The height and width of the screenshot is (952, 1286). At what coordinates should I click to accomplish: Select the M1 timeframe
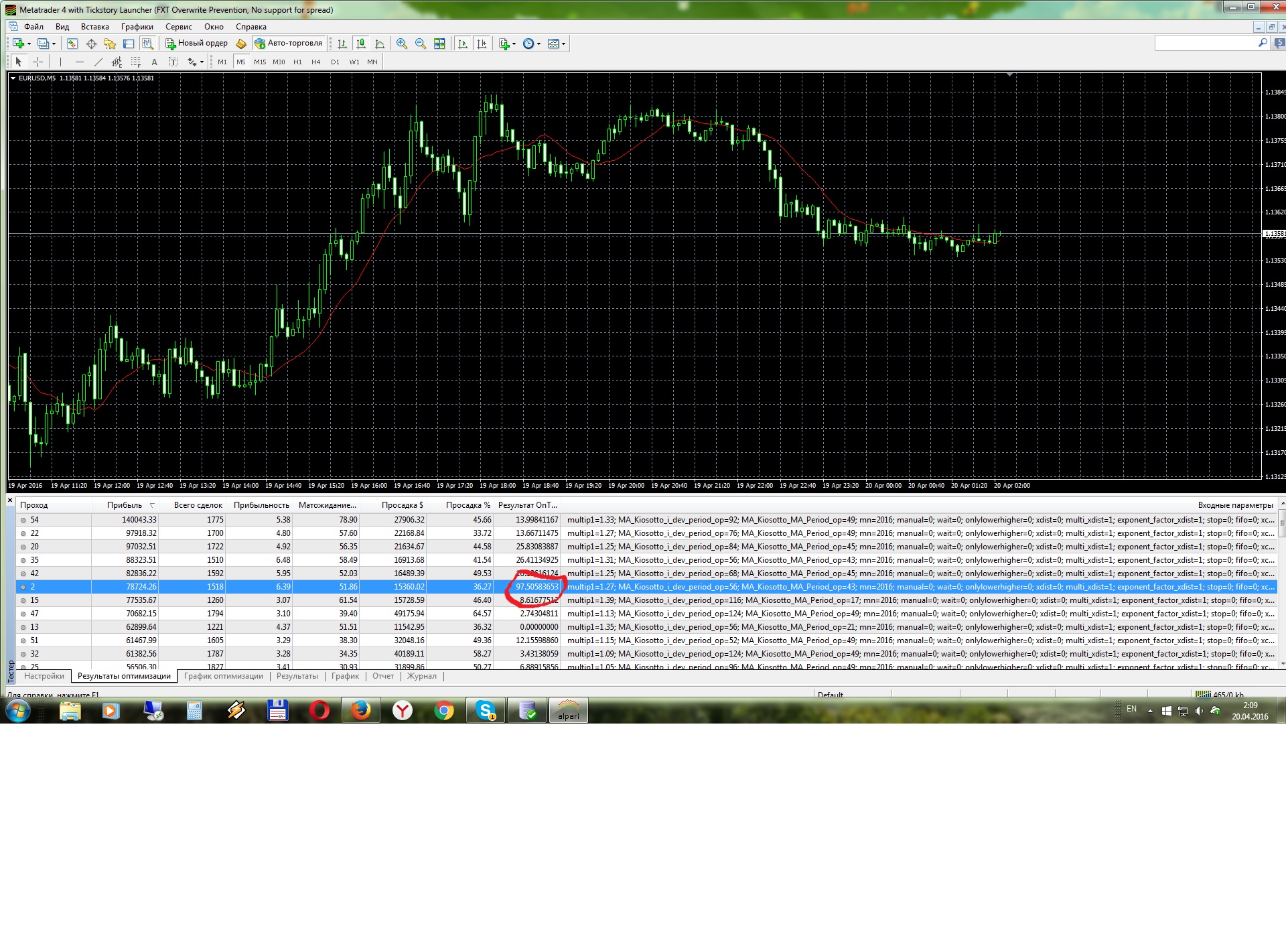point(222,62)
